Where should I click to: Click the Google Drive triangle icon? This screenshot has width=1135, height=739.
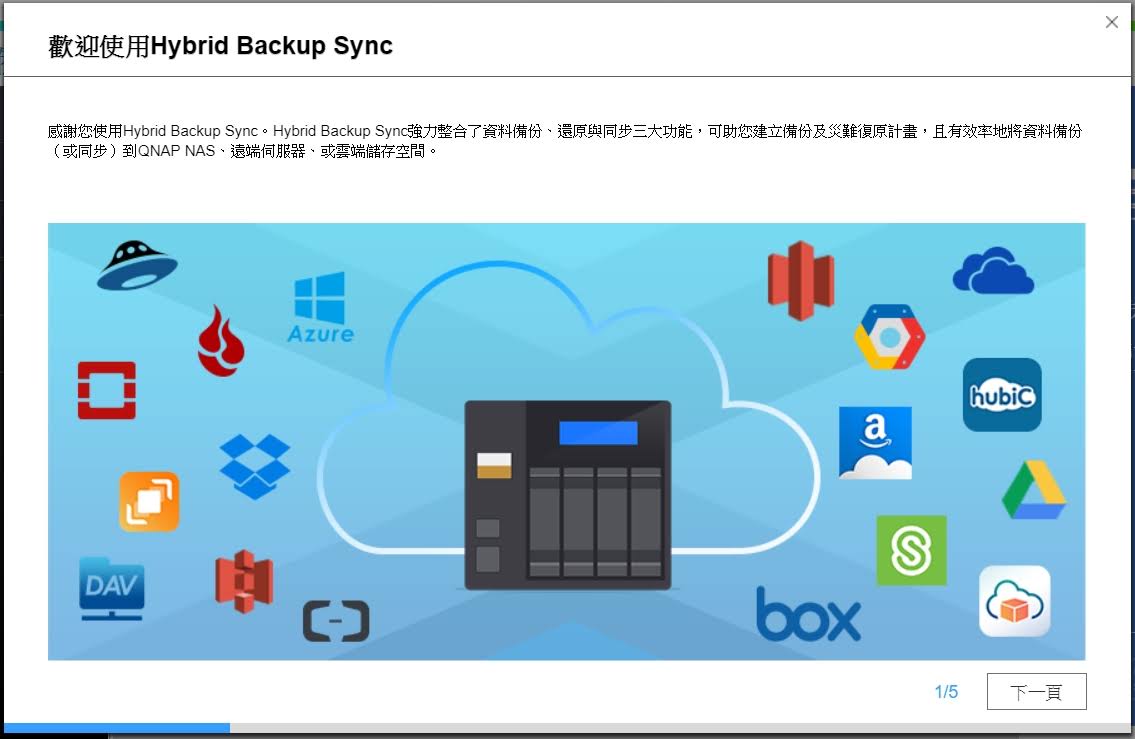tap(1034, 490)
